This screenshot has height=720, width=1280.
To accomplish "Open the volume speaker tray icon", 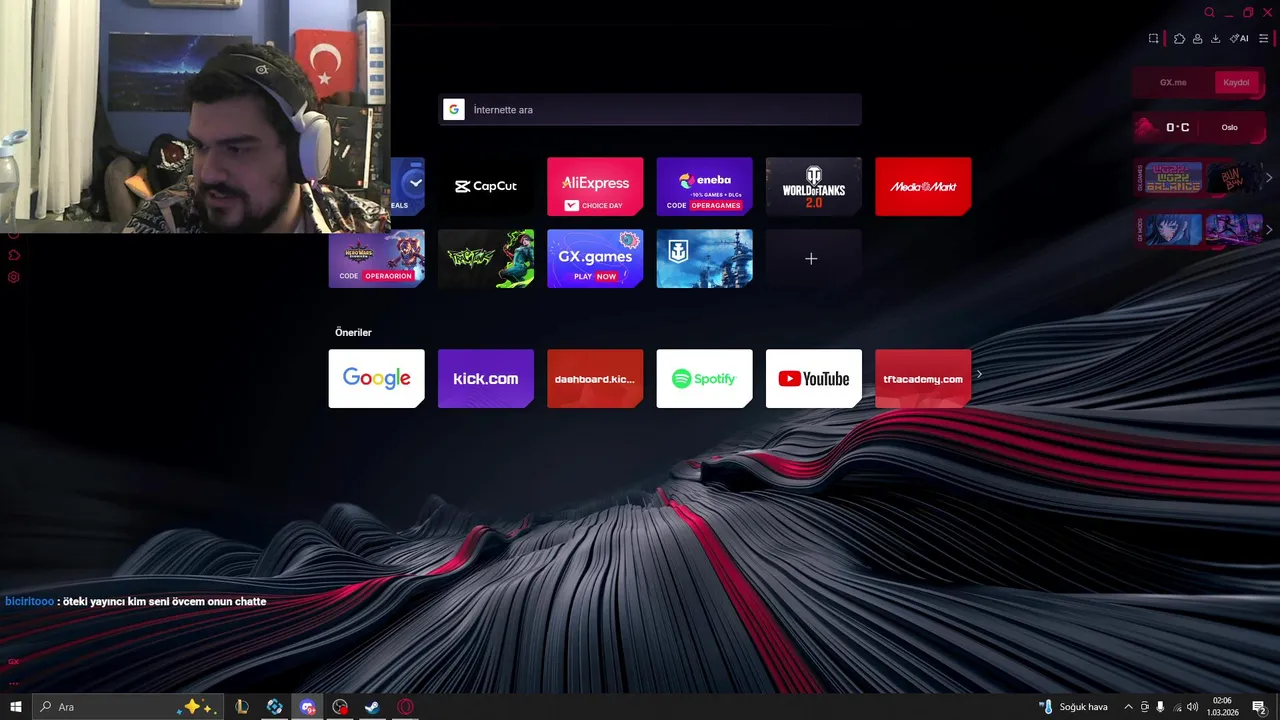I will point(1193,707).
